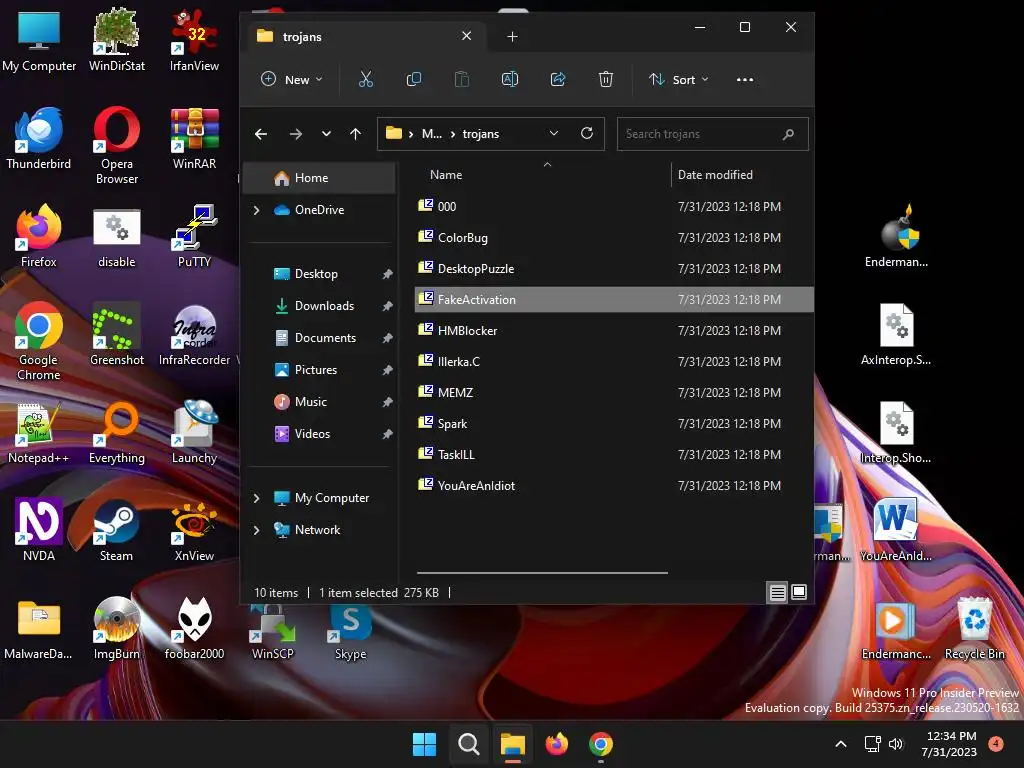The width and height of the screenshot is (1024, 768).
Task: Click the Paste clipboard icon
Action: (462, 80)
